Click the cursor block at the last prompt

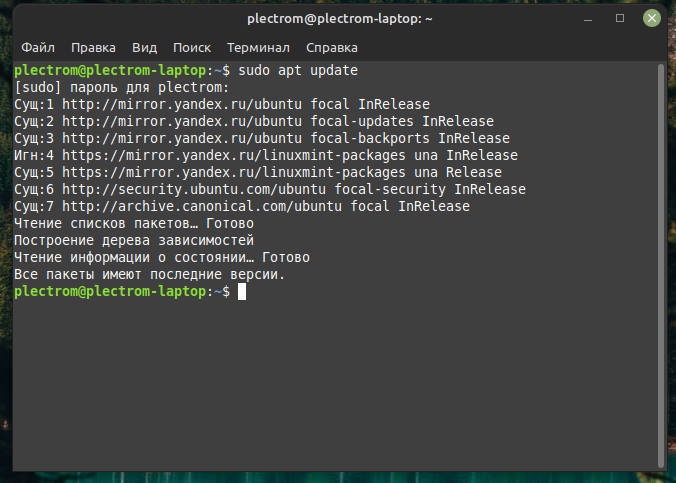(242, 292)
